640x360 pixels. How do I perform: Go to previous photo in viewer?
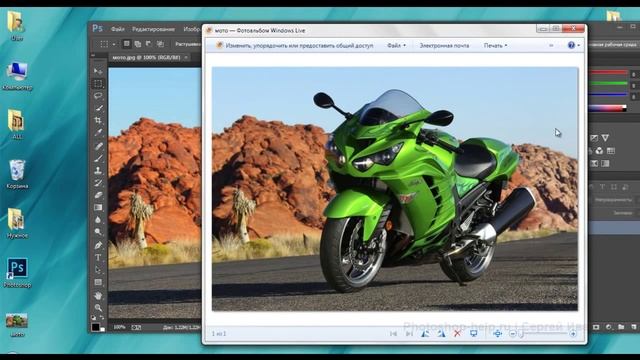point(393,333)
